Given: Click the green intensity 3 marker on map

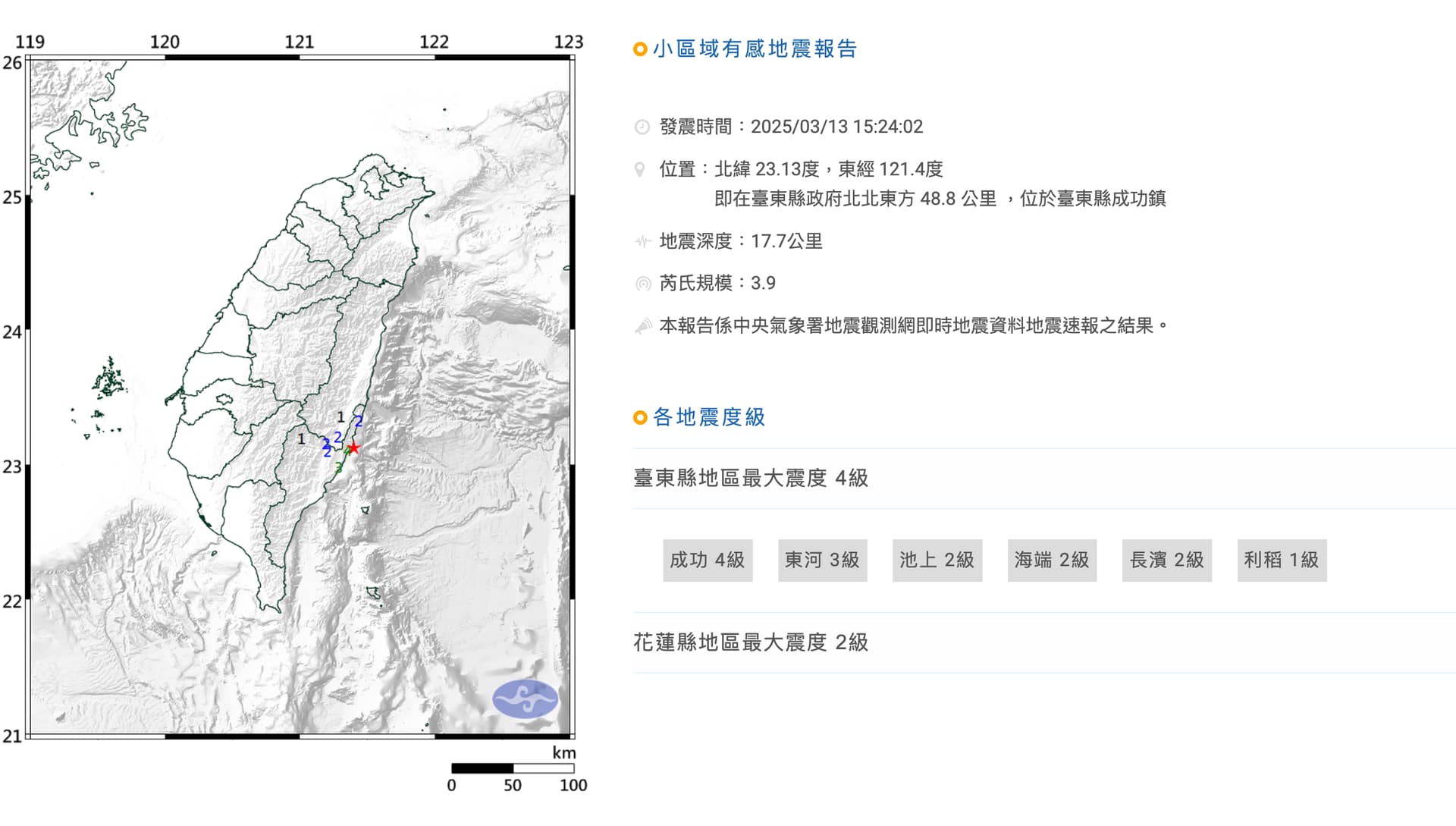Looking at the screenshot, I should pos(339,468).
